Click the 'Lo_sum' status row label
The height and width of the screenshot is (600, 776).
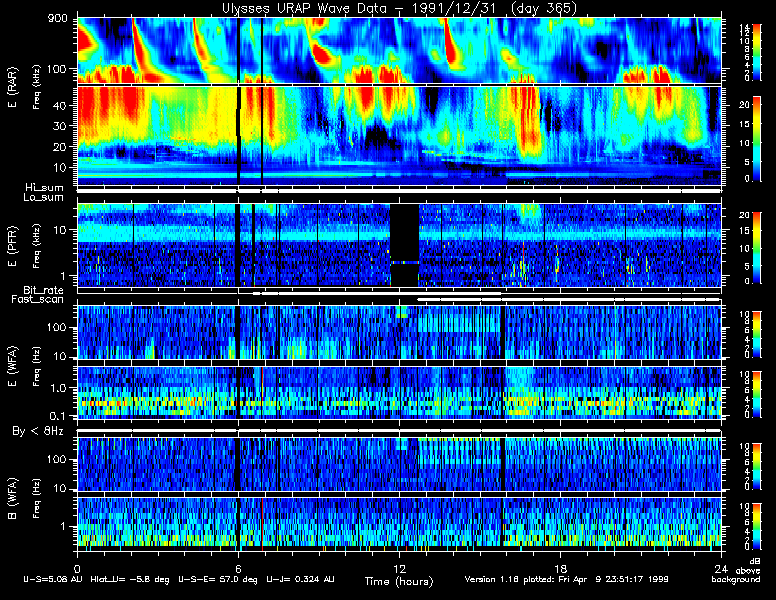[43, 197]
